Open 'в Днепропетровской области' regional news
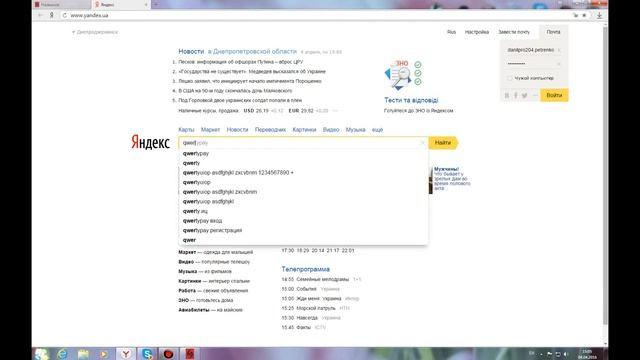Screen dimensions: 640x360 click(252, 51)
